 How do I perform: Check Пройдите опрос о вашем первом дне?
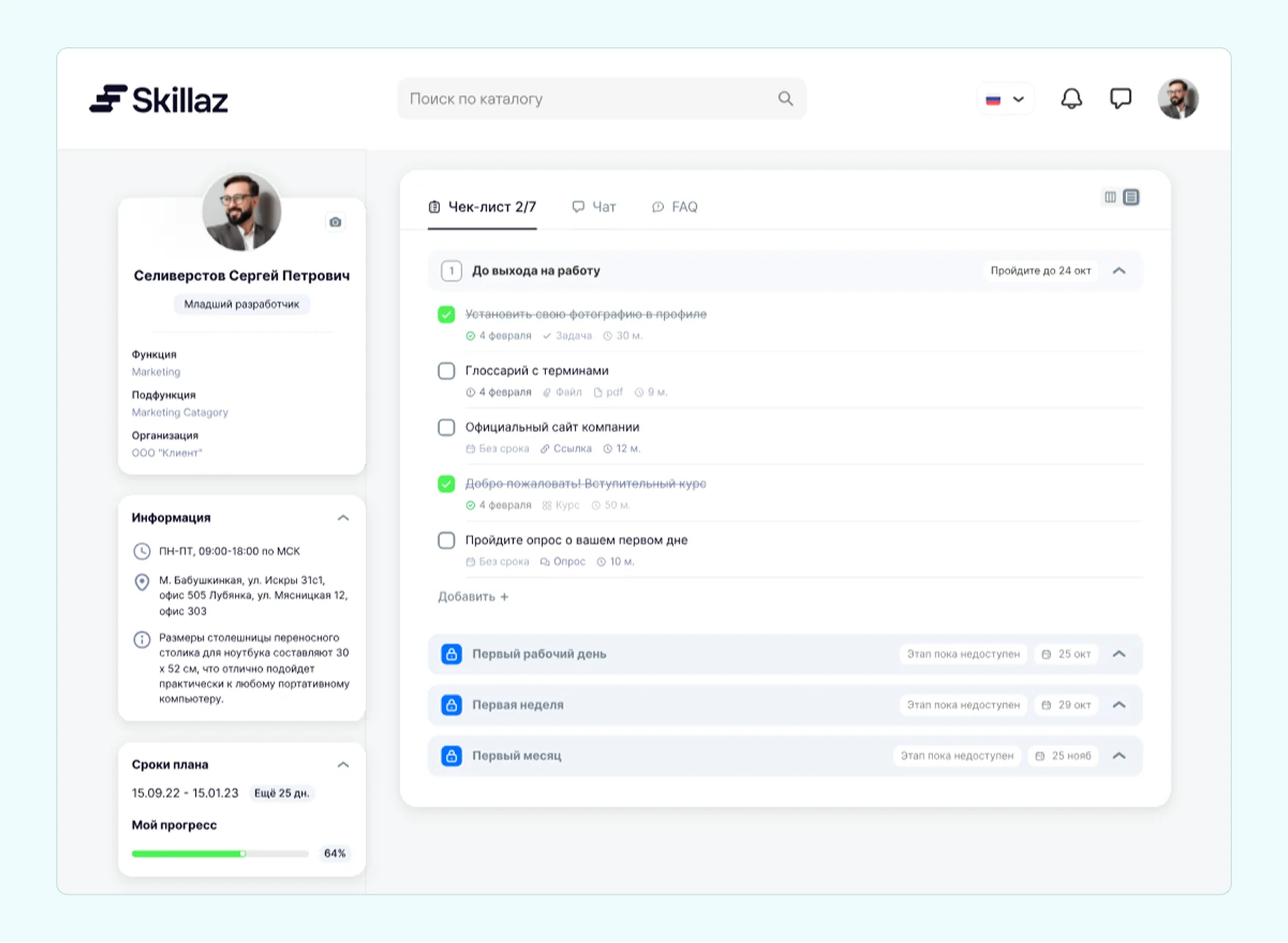(446, 540)
